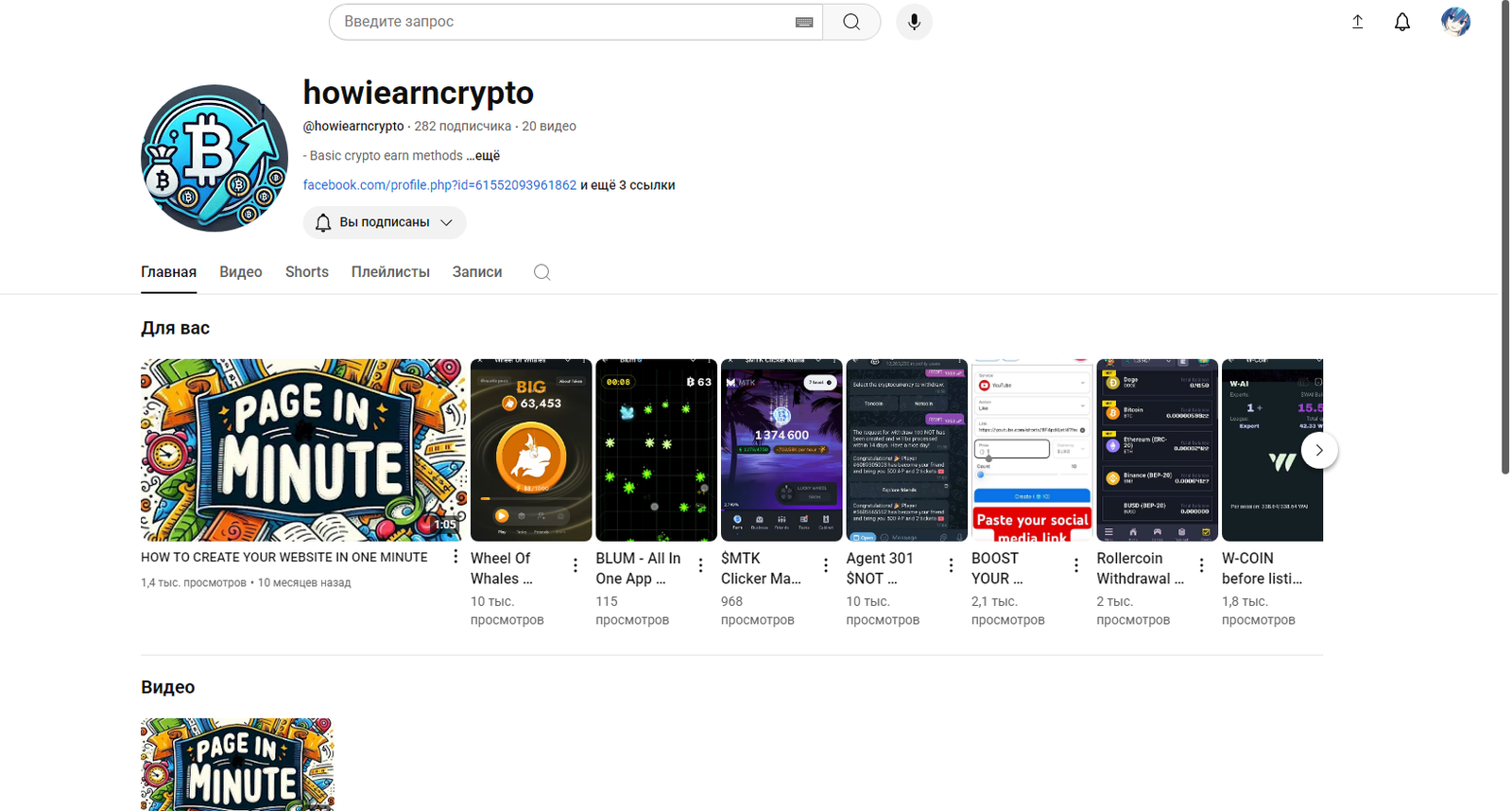Open the W-COIN thumbnail
Image resolution: width=1512 pixels, height=811 pixels.
coord(1272,450)
